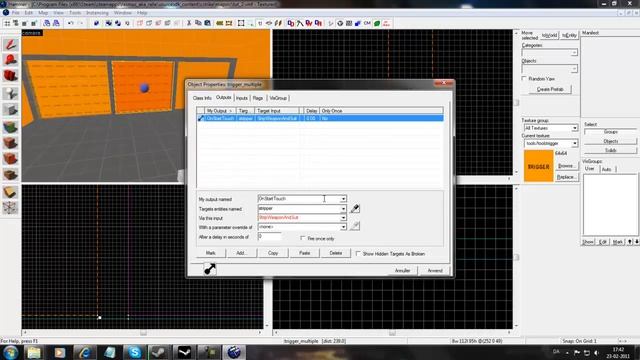Open the Toggle Texture Application tool
This screenshot has height=360, width=640.
[x=10, y=127]
